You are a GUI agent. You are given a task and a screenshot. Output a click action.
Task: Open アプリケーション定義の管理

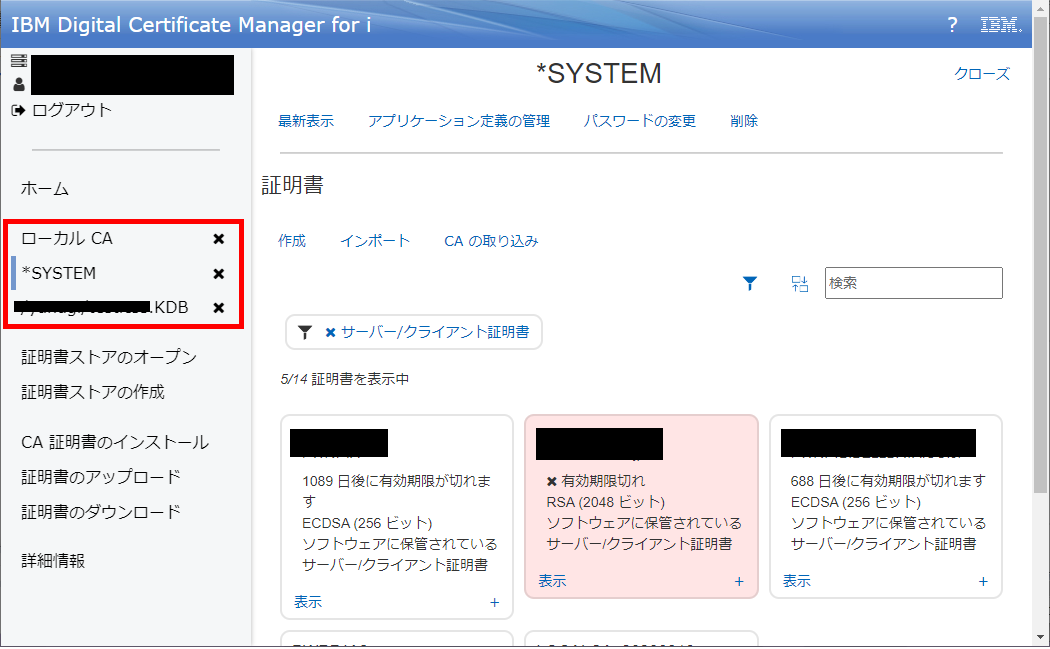click(x=459, y=121)
